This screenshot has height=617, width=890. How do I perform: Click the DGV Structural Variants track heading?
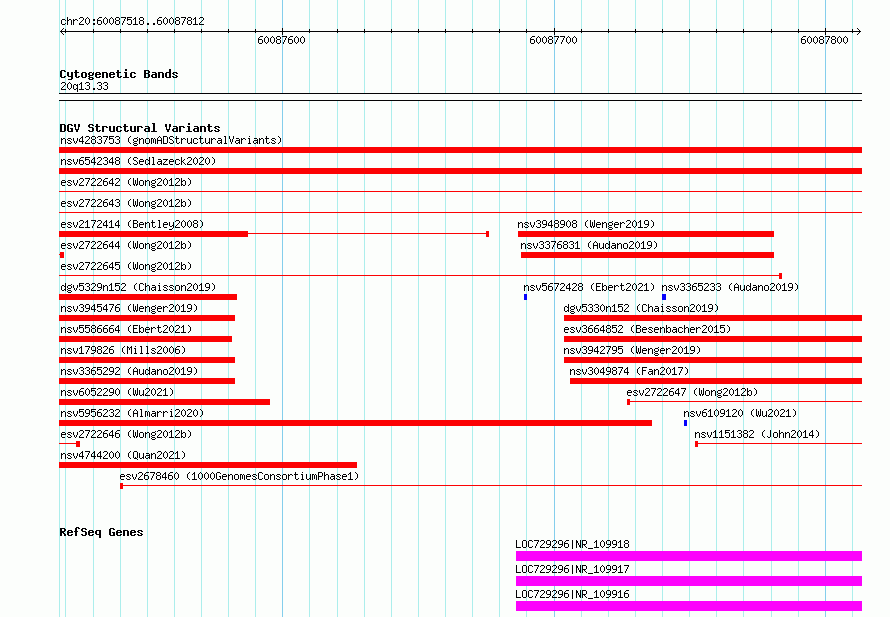140,128
